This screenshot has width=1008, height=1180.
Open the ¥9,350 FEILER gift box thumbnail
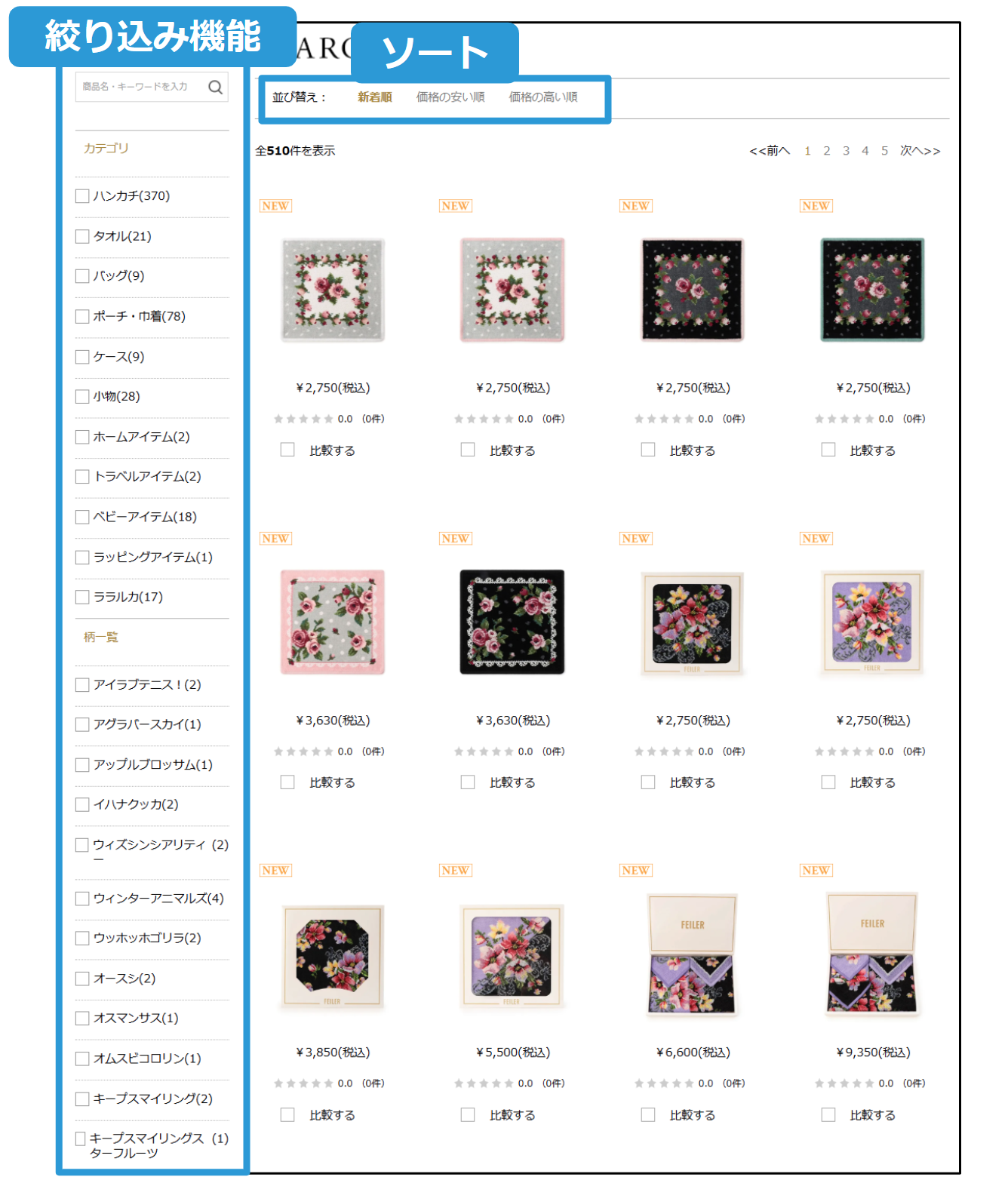click(872, 954)
